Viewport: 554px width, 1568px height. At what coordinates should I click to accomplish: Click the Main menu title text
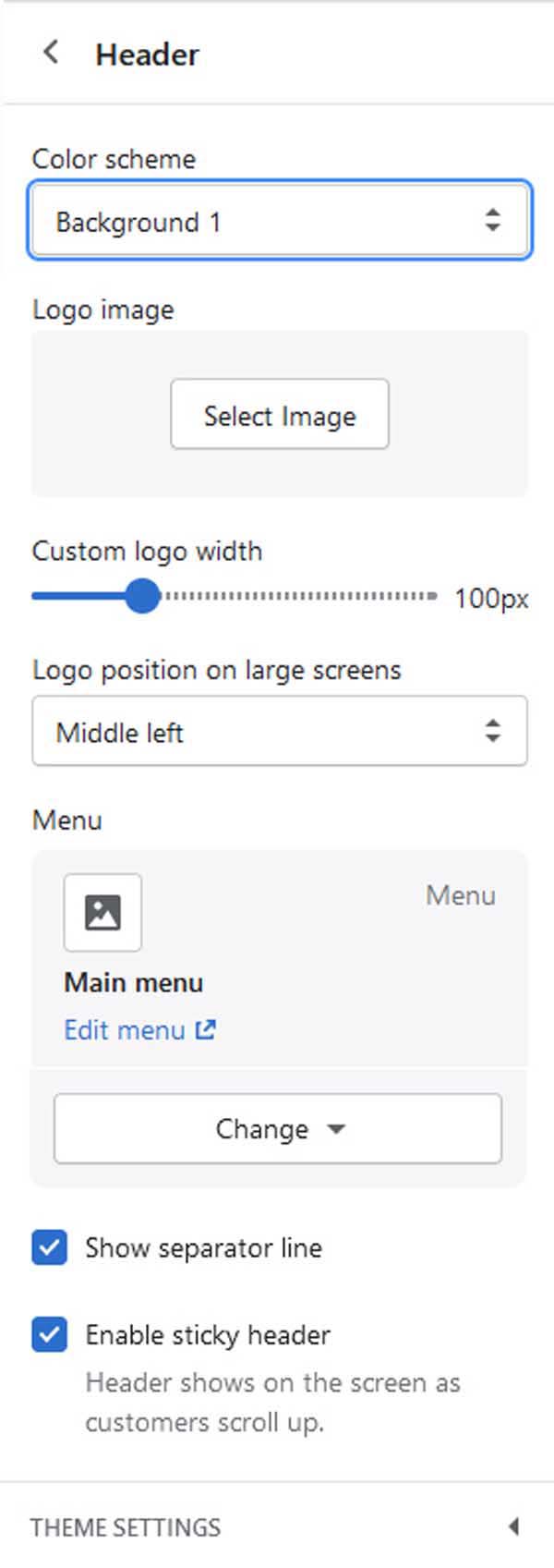click(x=134, y=982)
